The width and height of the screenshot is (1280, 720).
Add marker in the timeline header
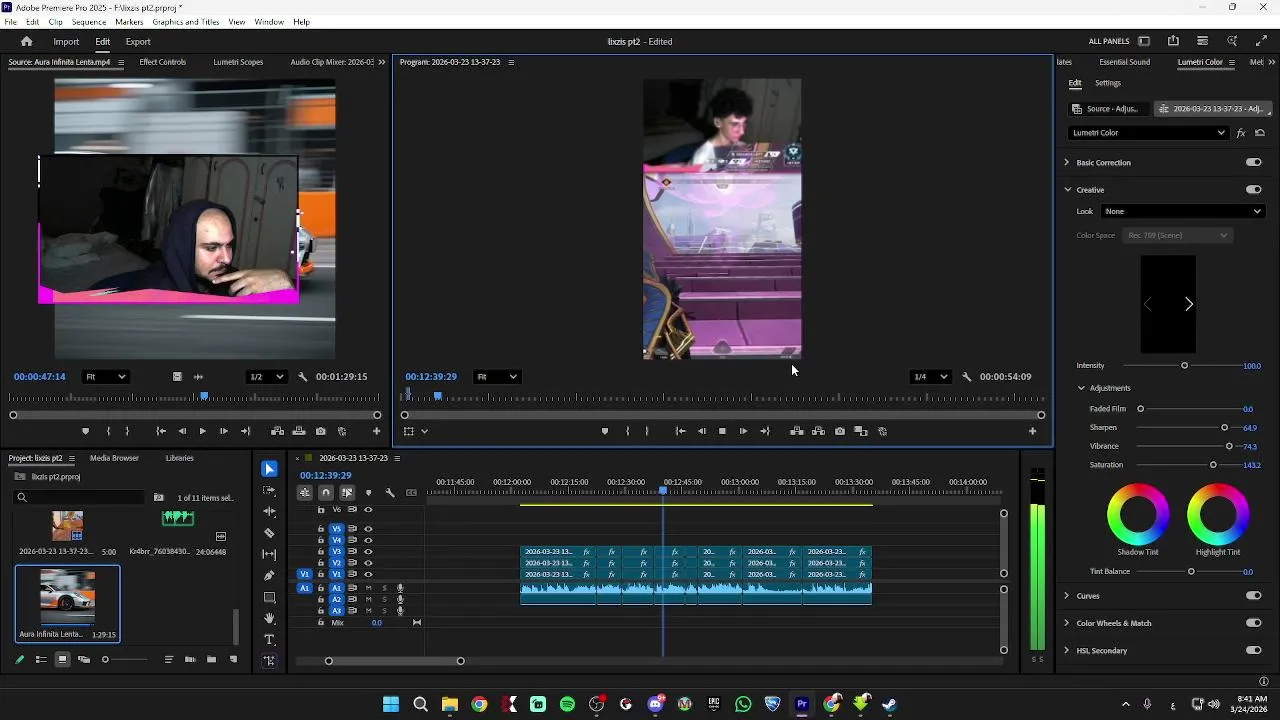tap(368, 492)
